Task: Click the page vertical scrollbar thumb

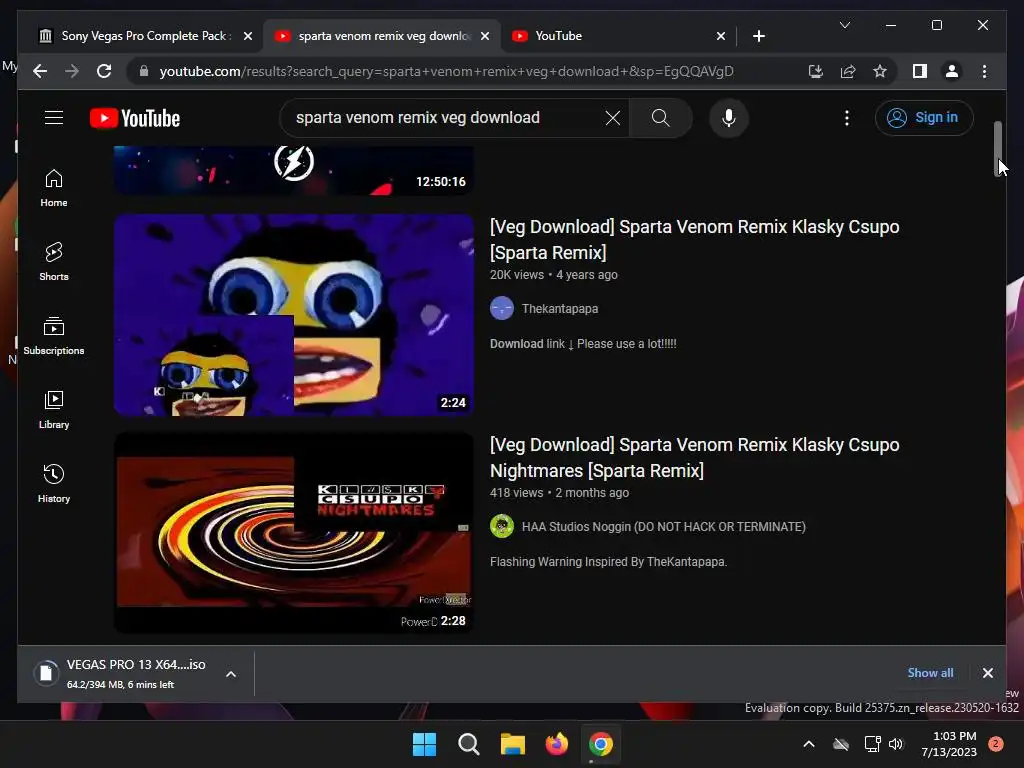Action: pyautogui.click(x=998, y=149)
